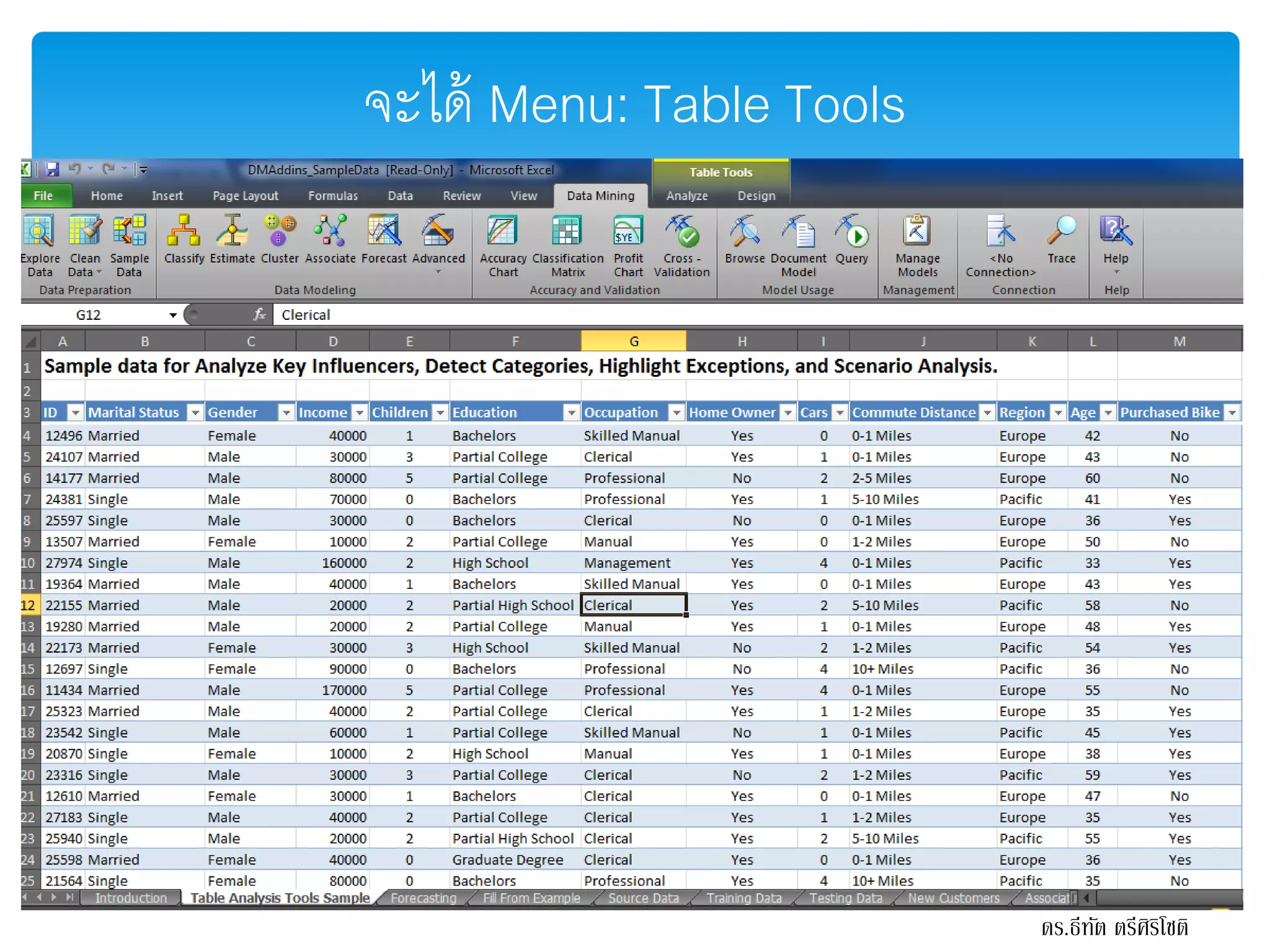Open the Forecasting worksheet tab

[x=424, y=898]
